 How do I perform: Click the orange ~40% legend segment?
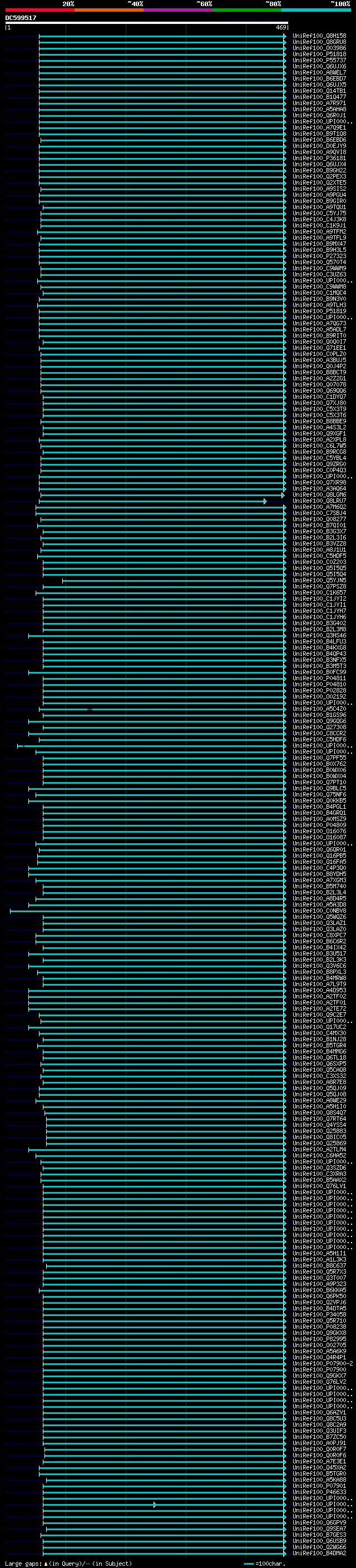[x=109, y=10]
